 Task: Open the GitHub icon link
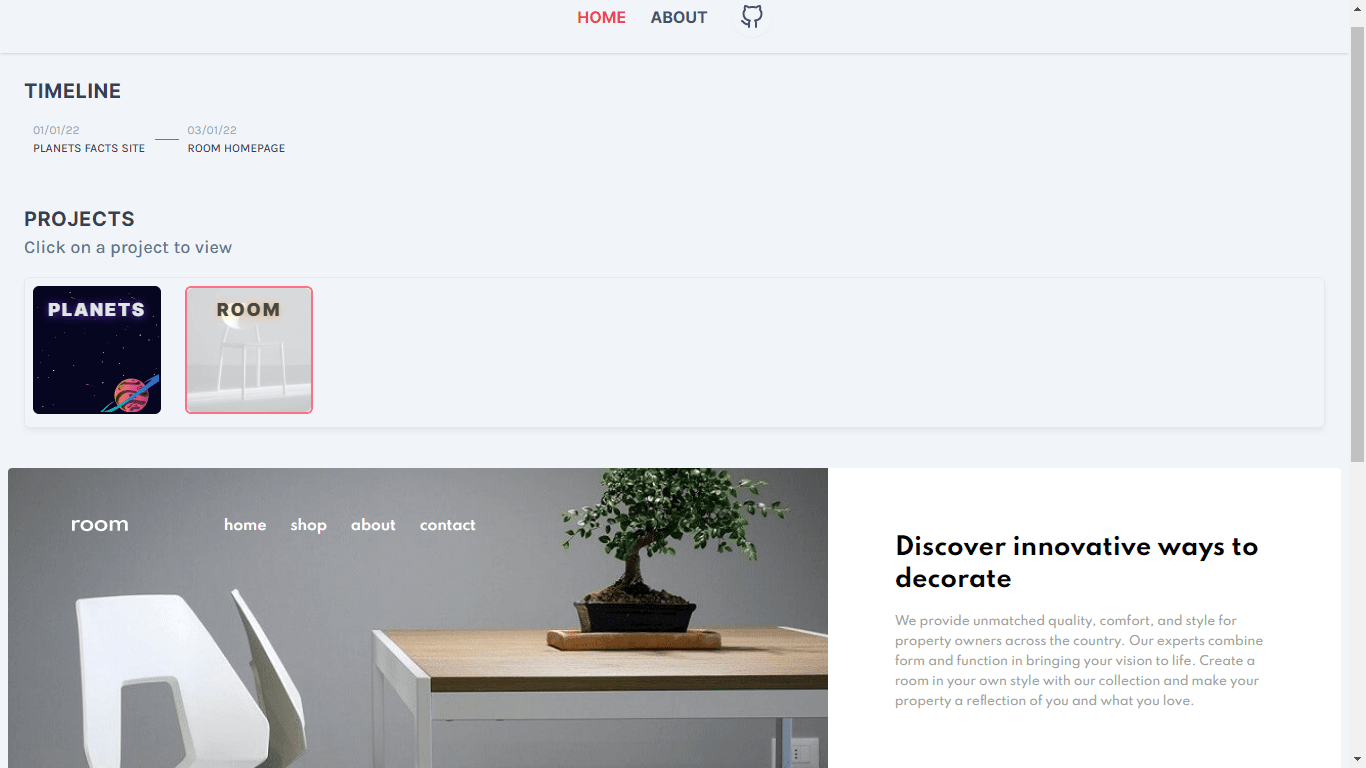coord(751,17)
